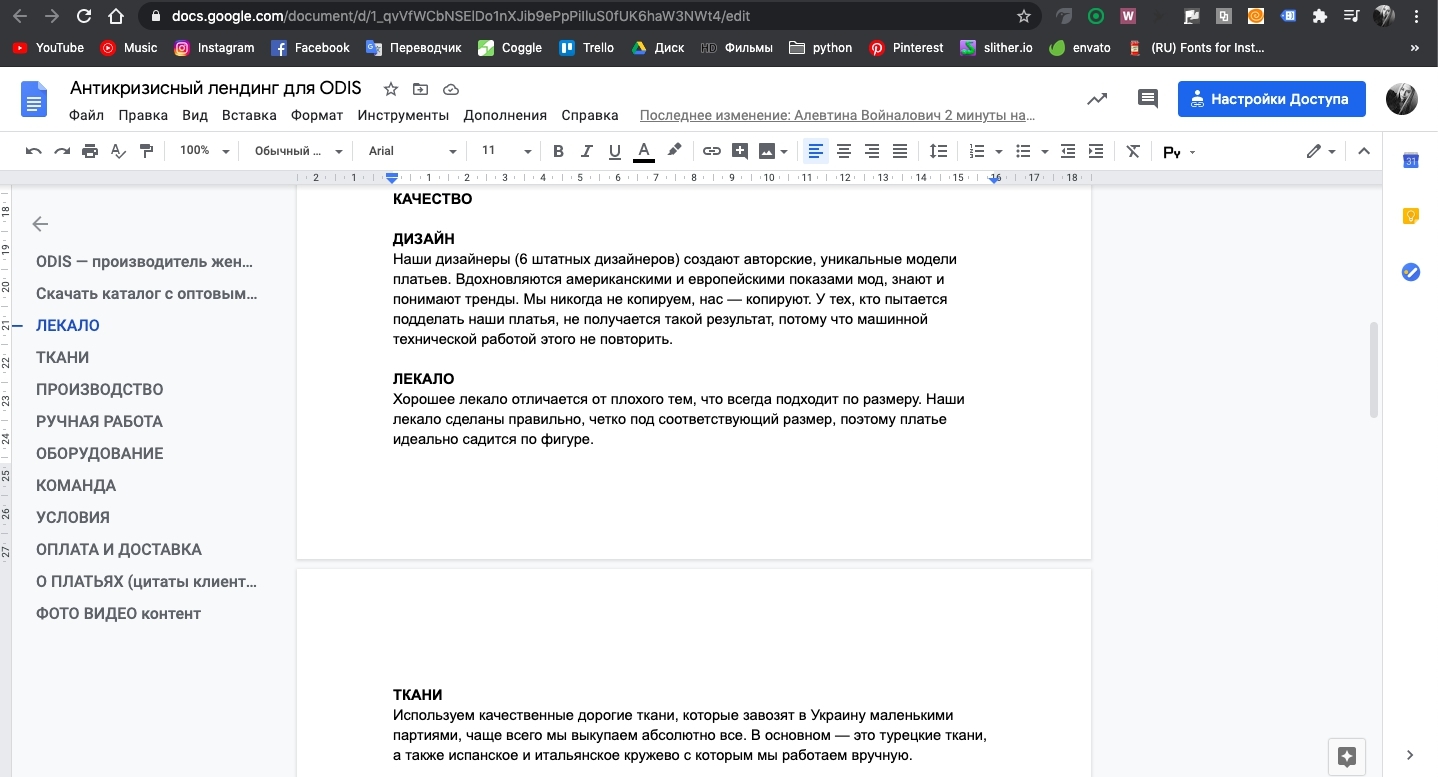Toggle italic formatting
Image resolution: width=1438 pixels, height=777 pixels.
587,151
